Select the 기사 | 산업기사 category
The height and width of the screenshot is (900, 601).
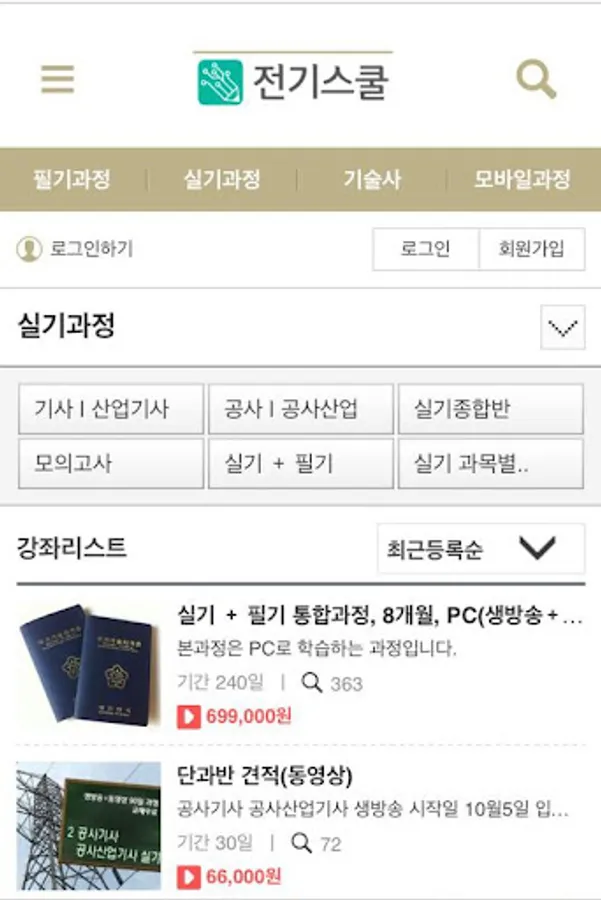pos(111,409)
